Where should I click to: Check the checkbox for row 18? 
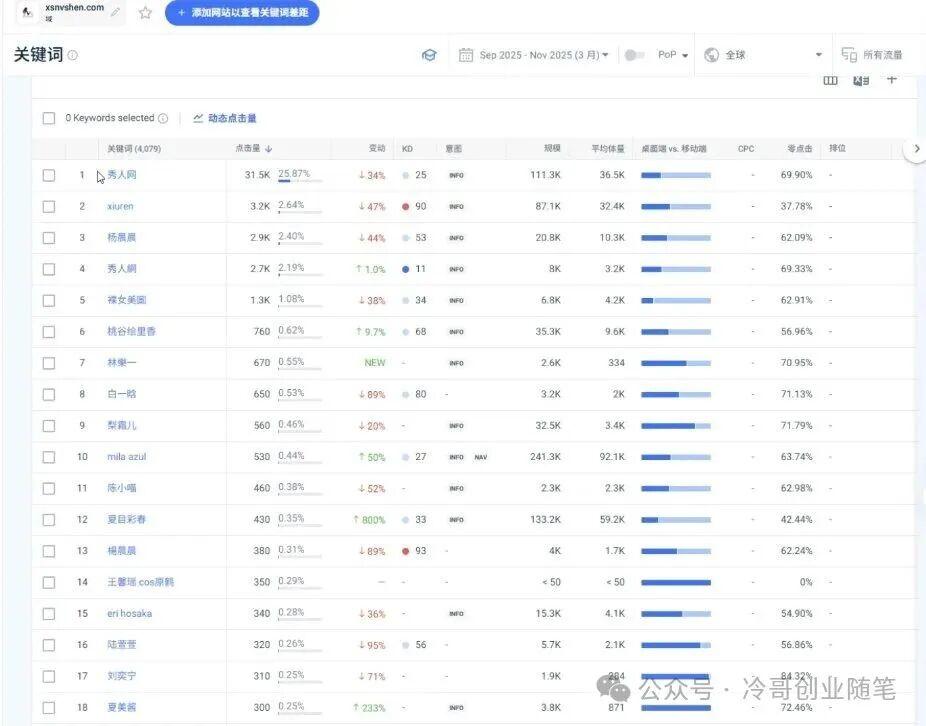(x=49, y=708)
